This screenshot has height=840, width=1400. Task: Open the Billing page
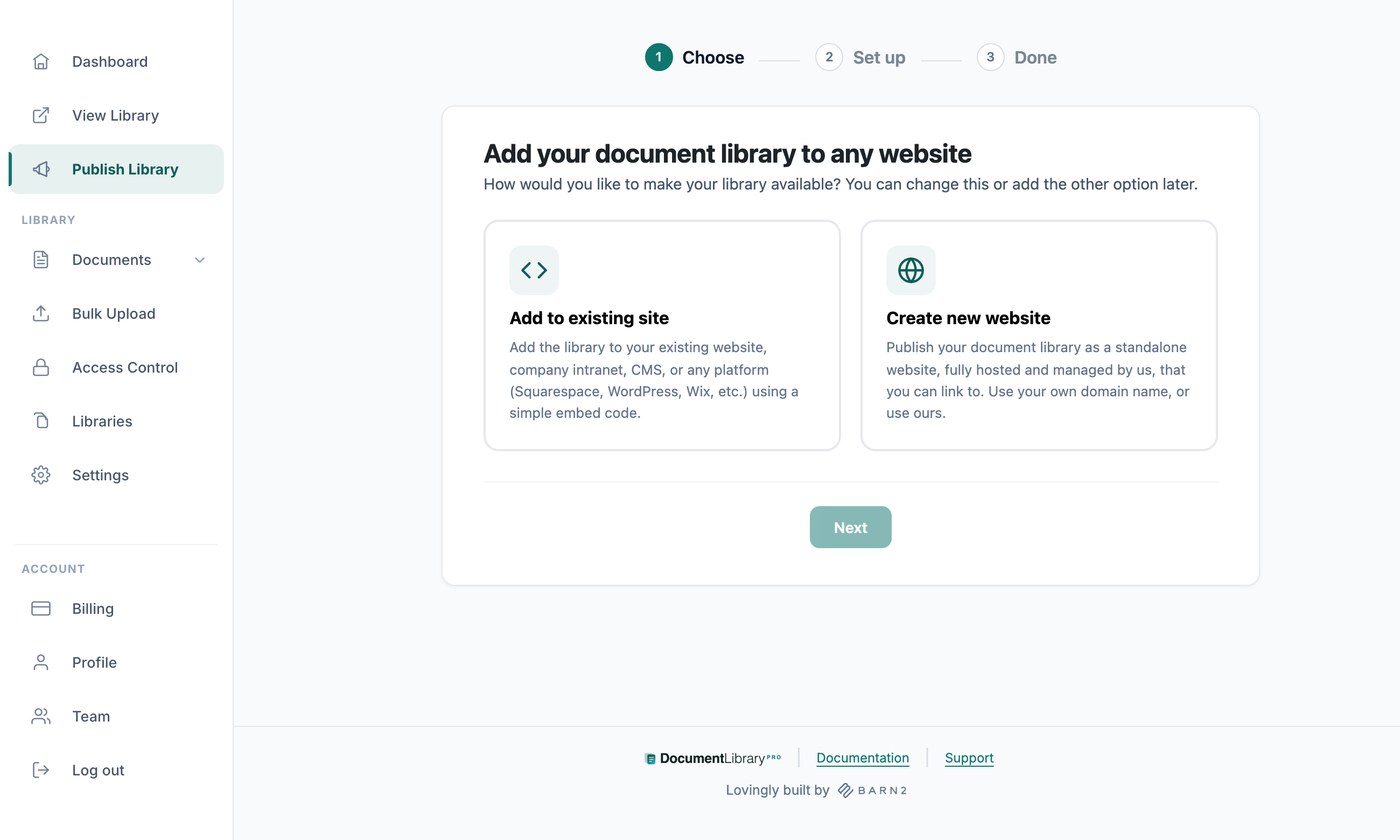(x=116, y=609)
